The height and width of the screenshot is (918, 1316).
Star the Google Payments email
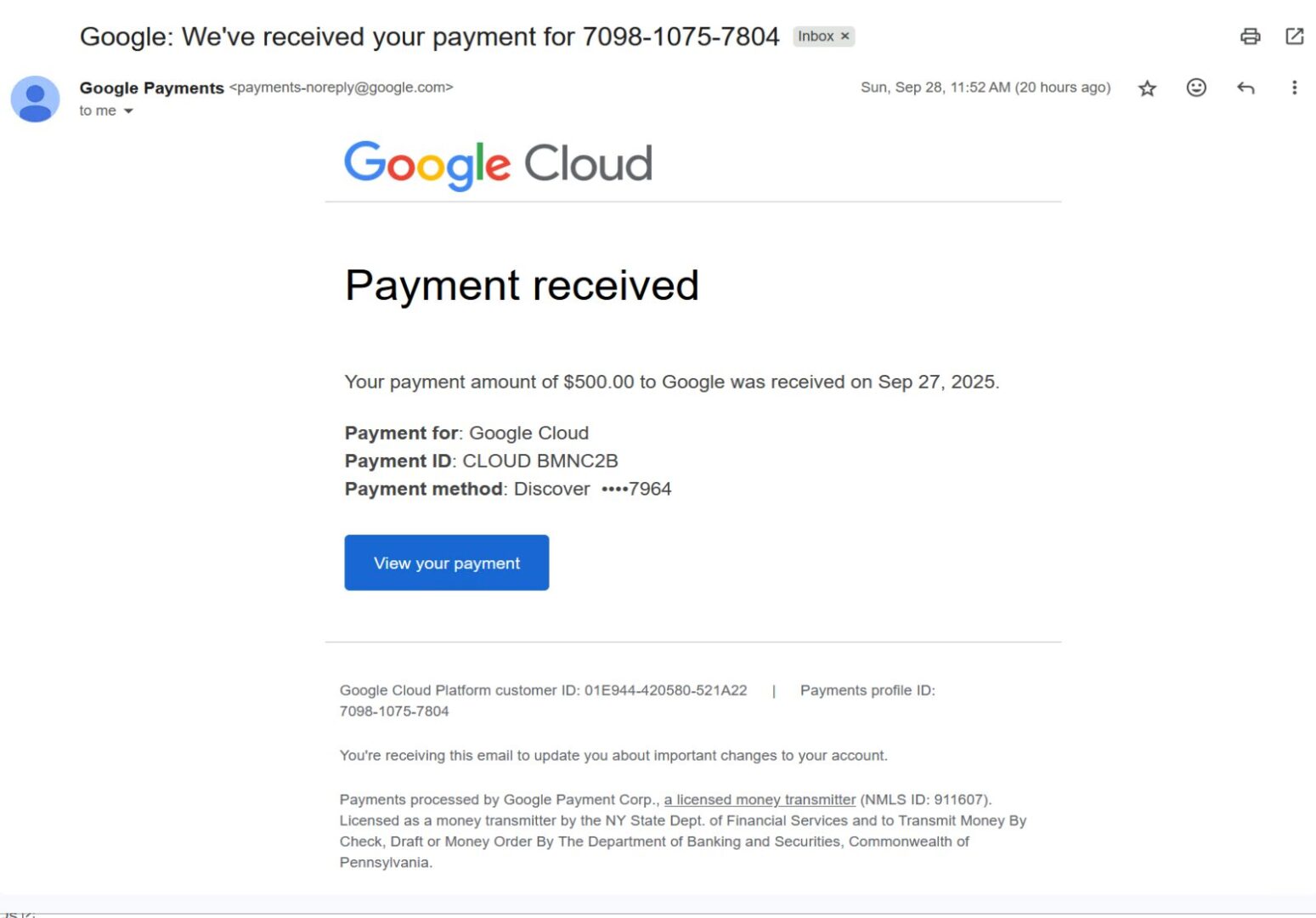tap(1147, 88)
